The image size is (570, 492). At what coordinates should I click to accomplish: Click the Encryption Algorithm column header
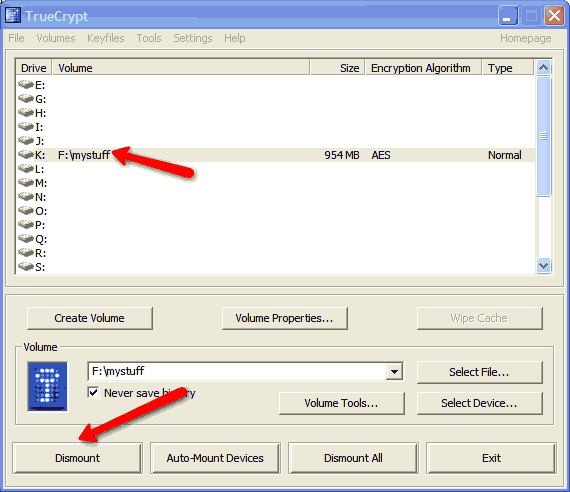click(x=424, y=68)
